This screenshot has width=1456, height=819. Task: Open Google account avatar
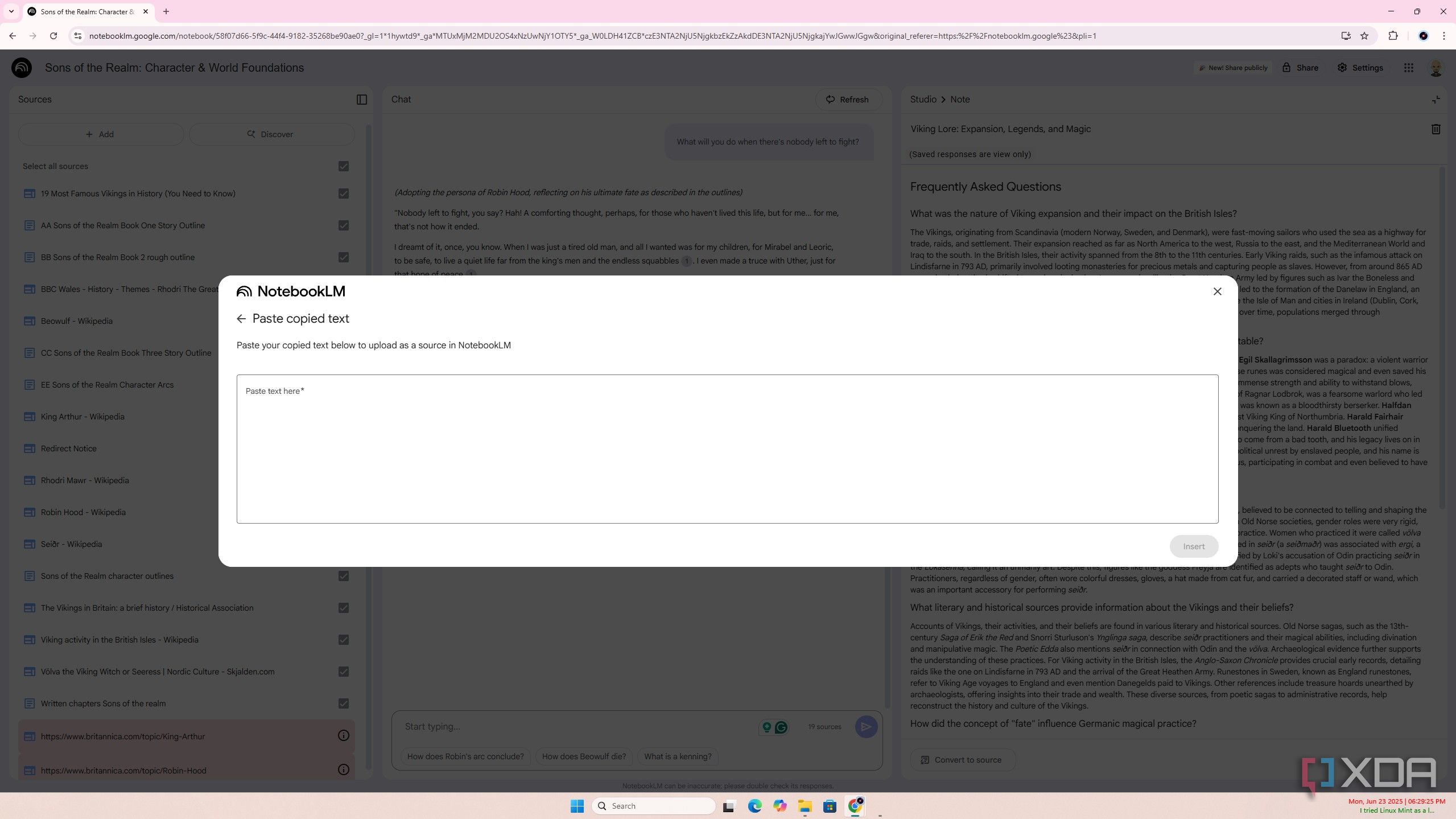(x=1436, y=68)
